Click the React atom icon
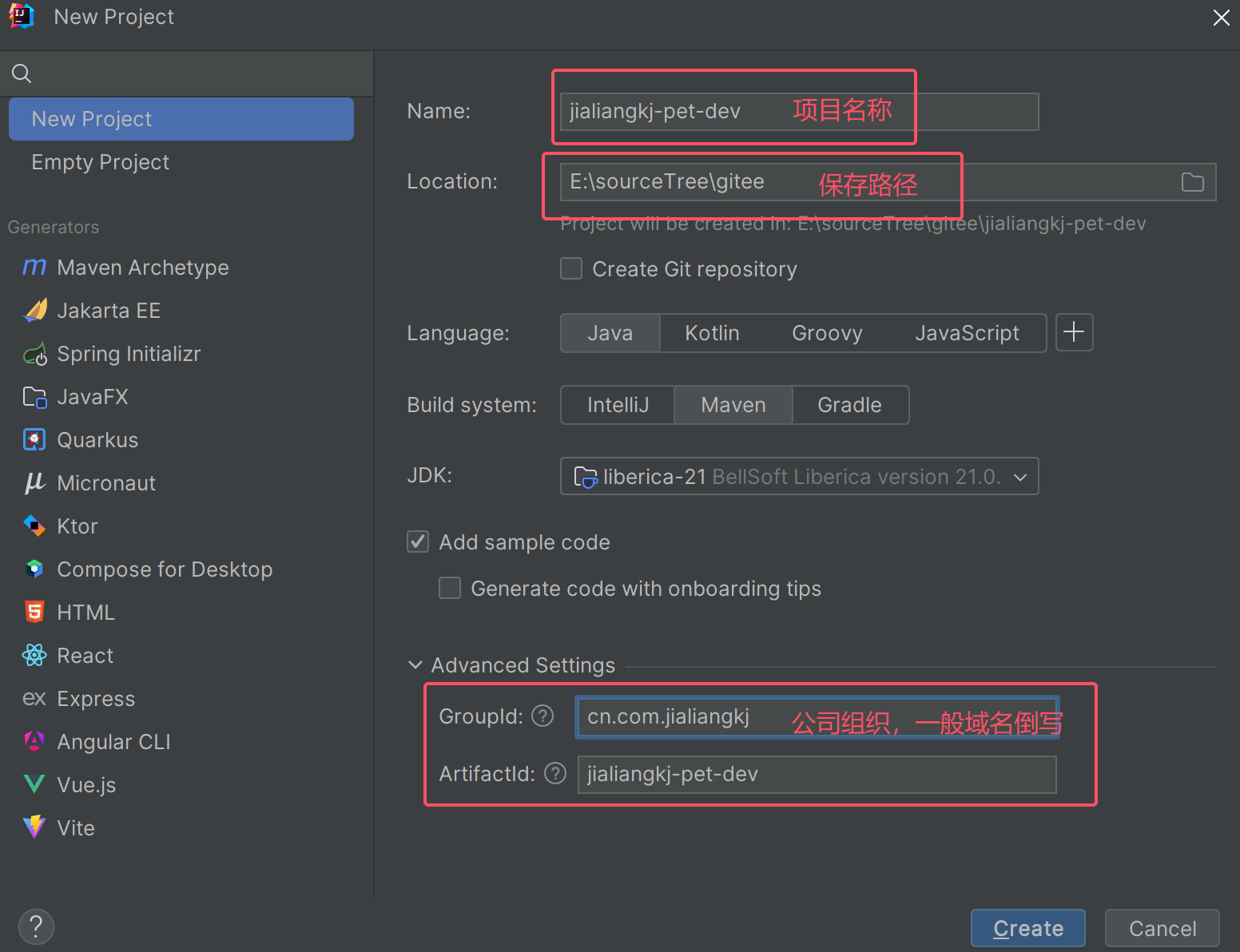This screenshot has height=952, width=1240. point(34,655)
